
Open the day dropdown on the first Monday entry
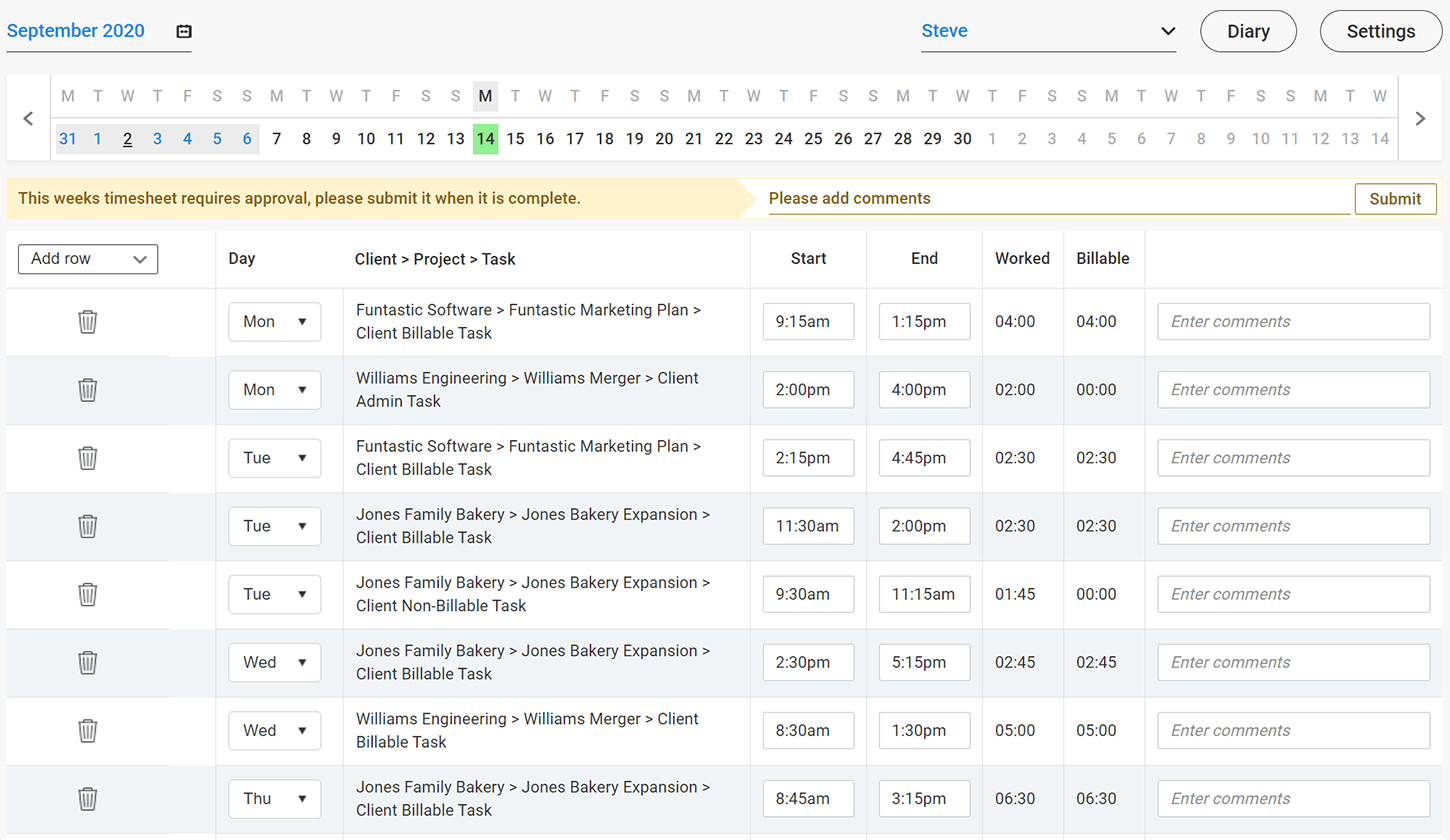point(274,321)
